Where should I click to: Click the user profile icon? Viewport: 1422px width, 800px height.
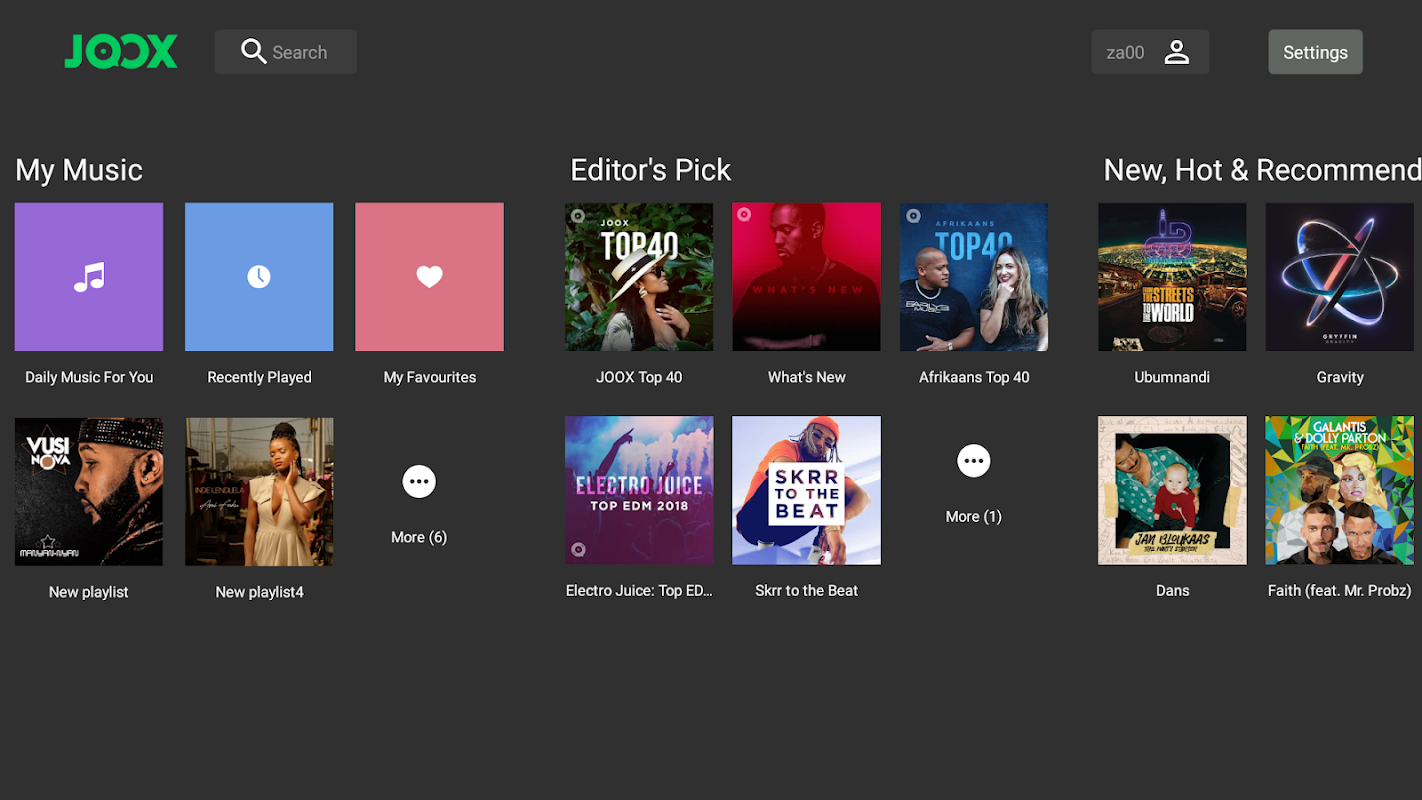point(1177,52)
